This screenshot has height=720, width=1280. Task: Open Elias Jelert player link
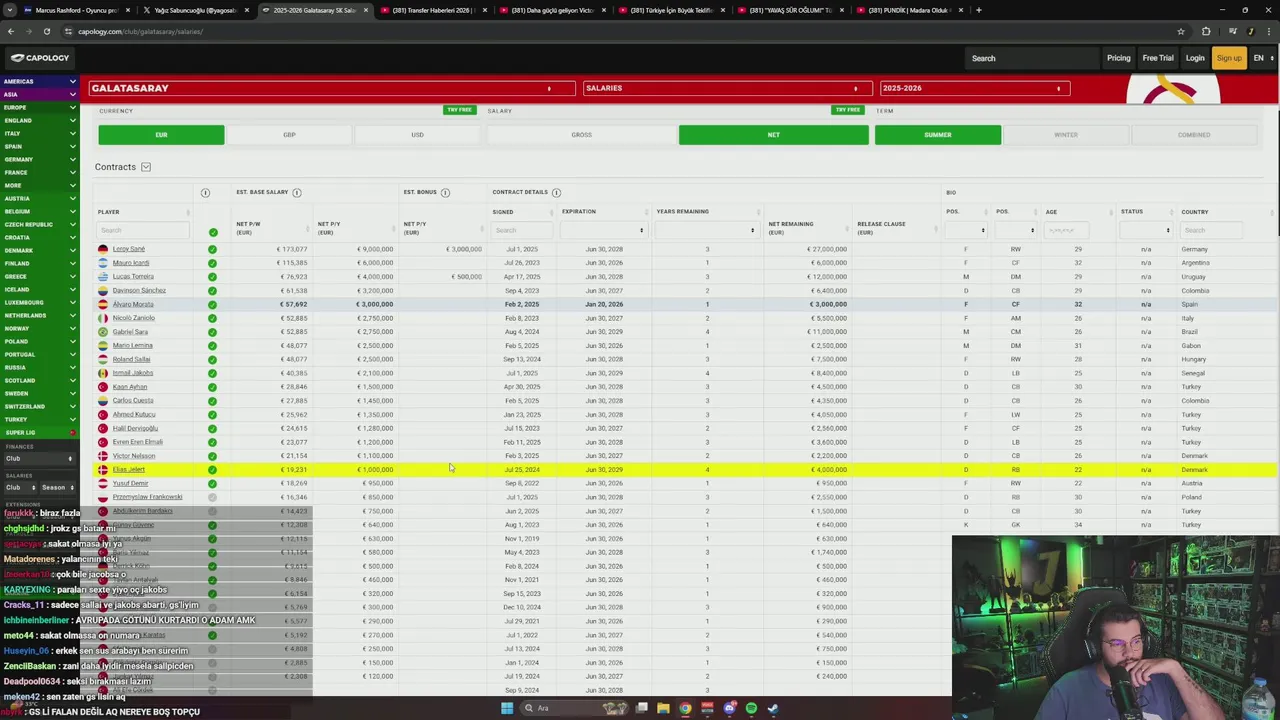coord(129,469)
